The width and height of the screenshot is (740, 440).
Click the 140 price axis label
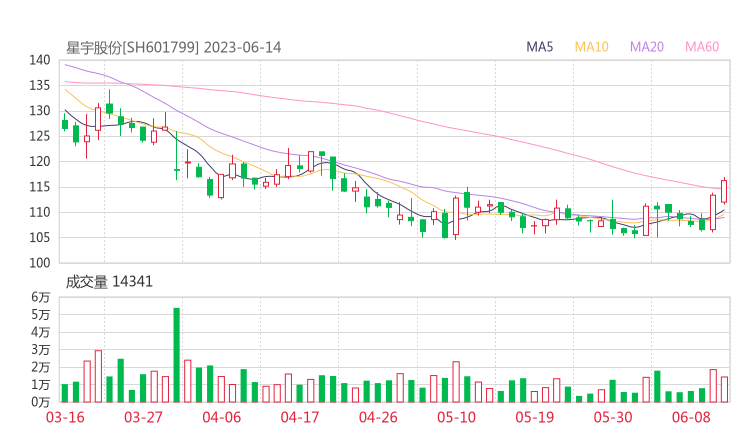[39, 60]
